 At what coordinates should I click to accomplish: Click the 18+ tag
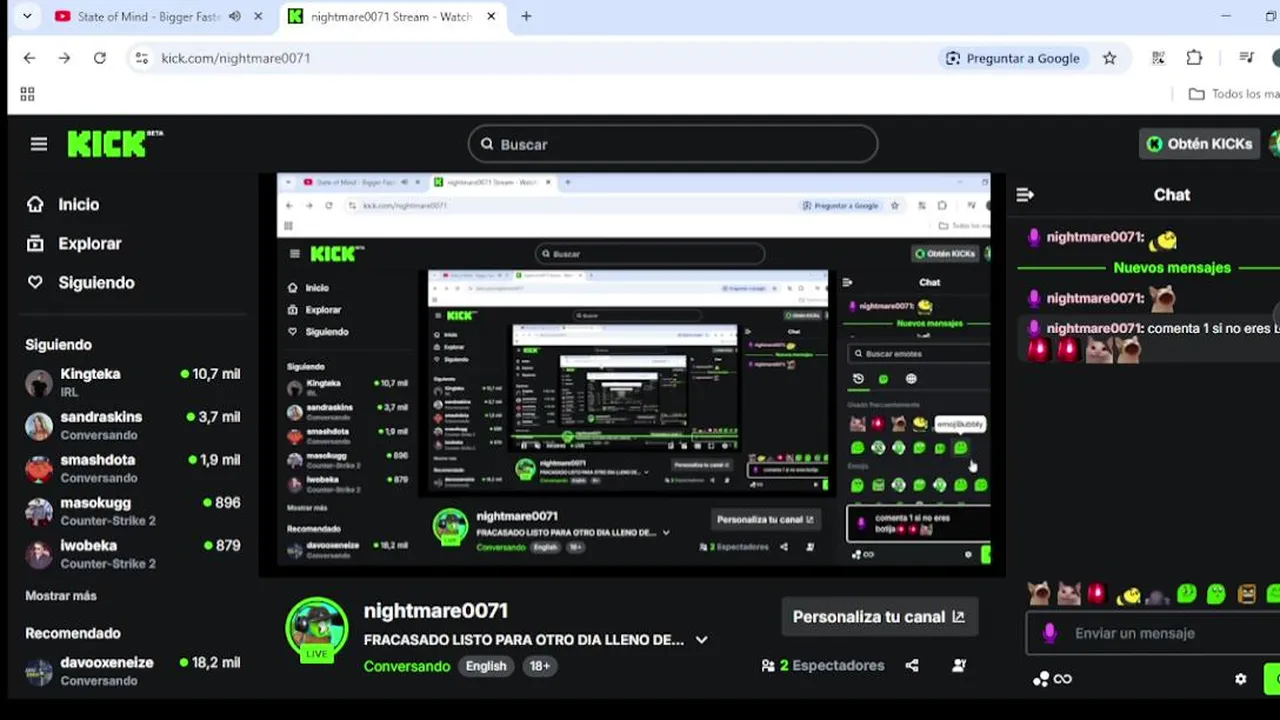click(539, 666)
